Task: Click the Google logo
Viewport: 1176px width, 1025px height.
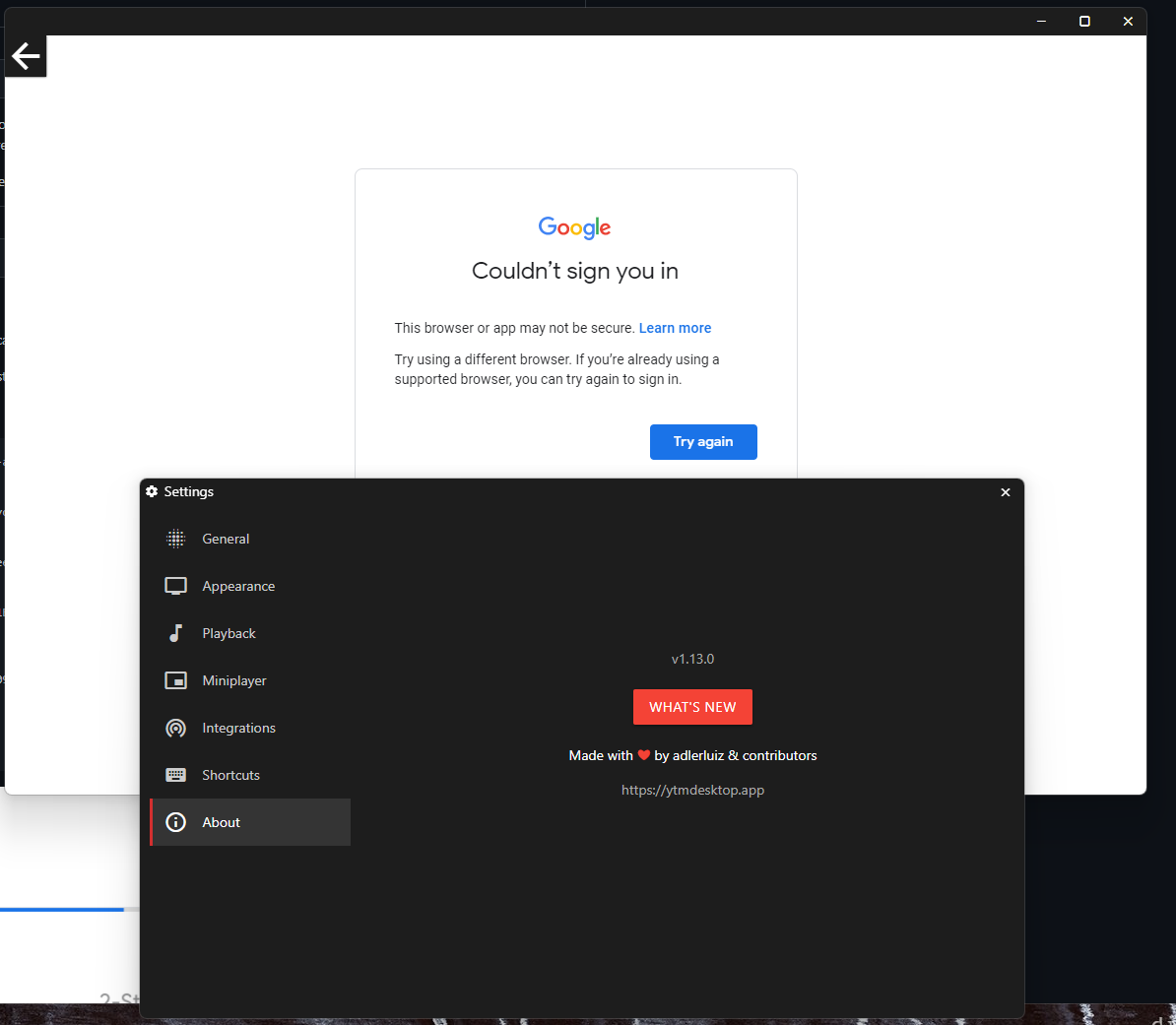Action: pyautogui.click(x=574, y=227)
